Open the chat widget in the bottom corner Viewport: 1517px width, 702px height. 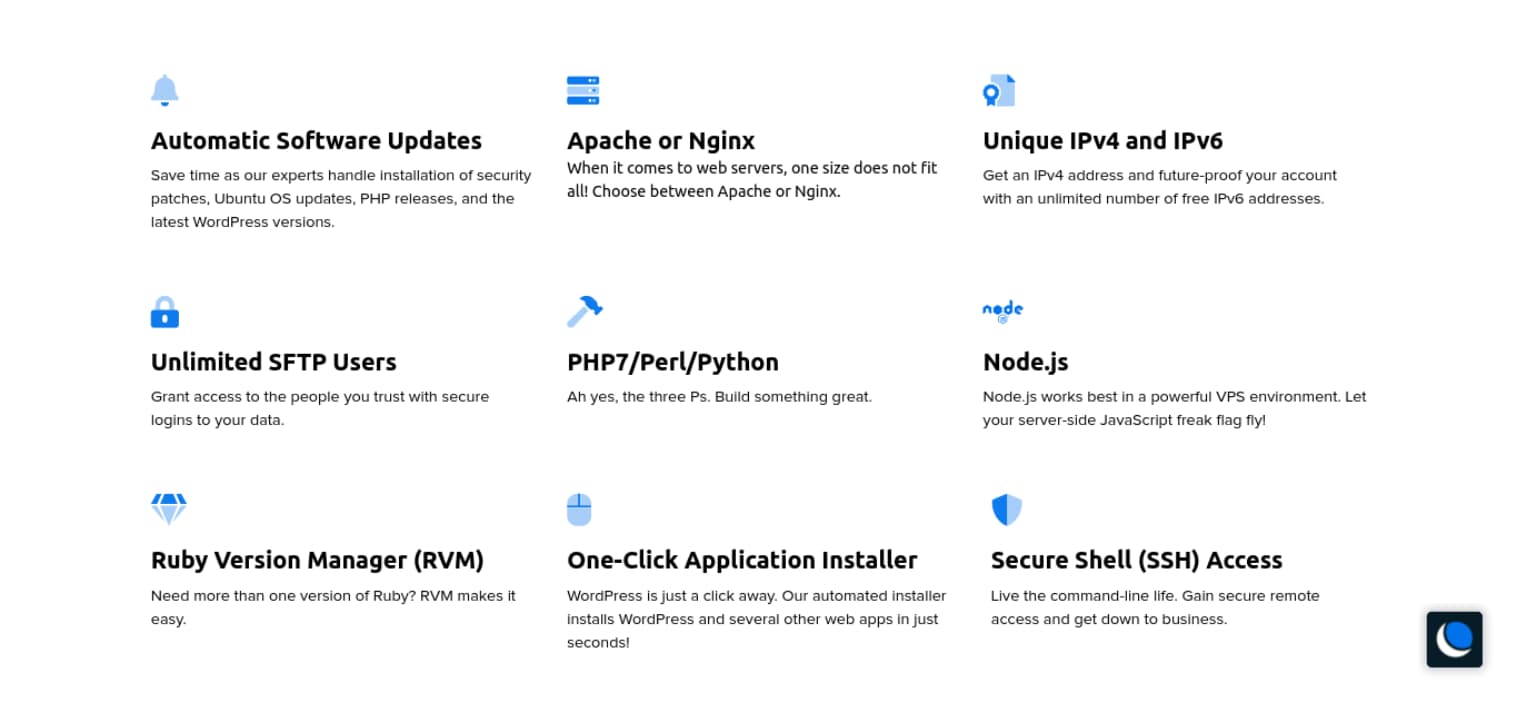tap(1454, 639)
